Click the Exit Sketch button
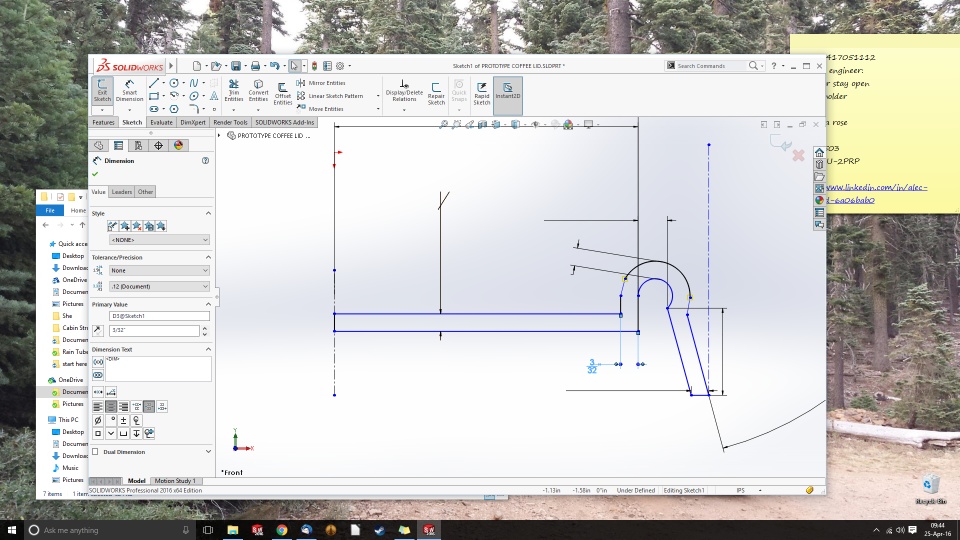Screen dimensions: 960x540 (x=102, y=91)
